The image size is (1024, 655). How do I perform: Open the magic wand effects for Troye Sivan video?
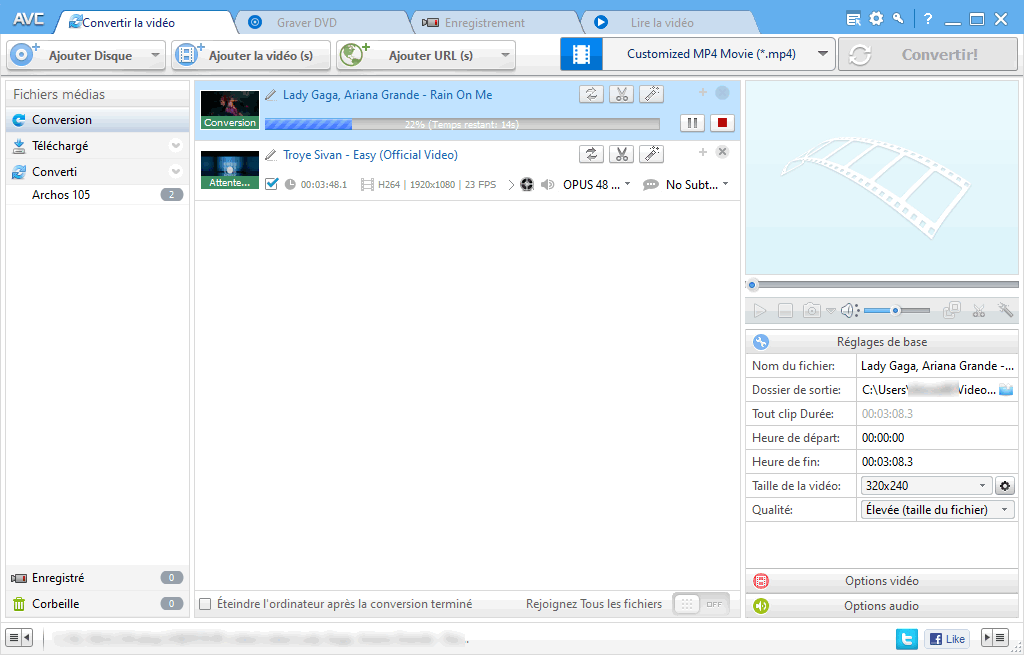pyautogui.click(x=651, y=154)
